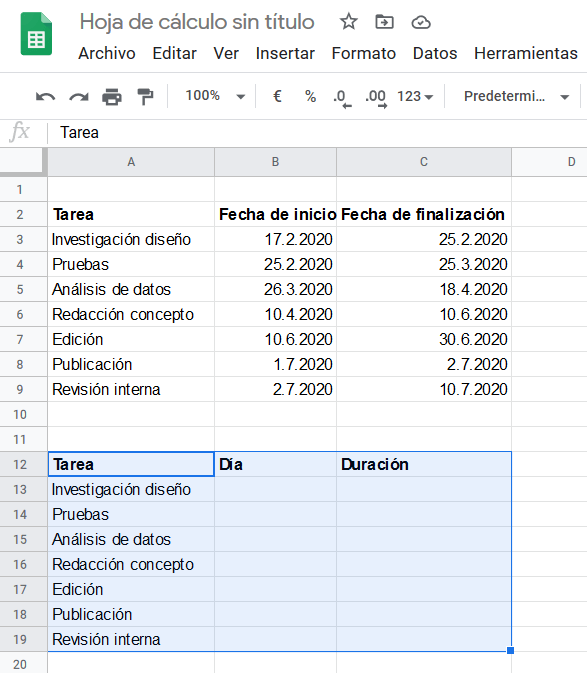Star the spreadsheet document
Viewport: 587px width, 673px height.
[x=348, y=21]
